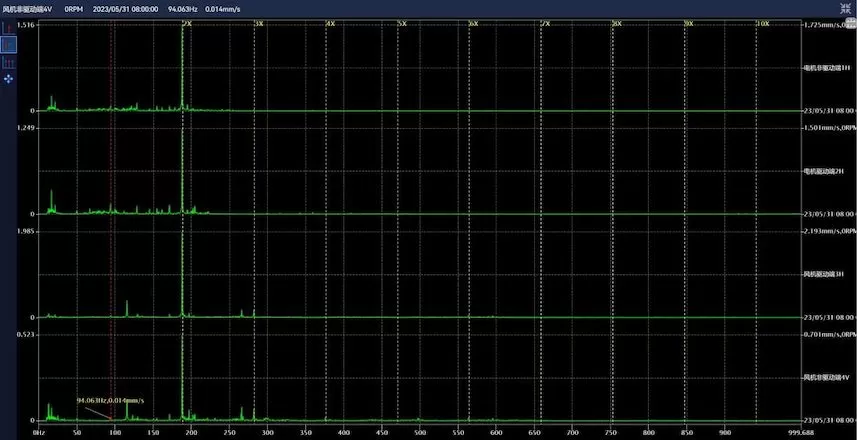This screenshot has width=857, height=440.
Task: Click the collapse arrows icon at top right
Action: (x=845, y=7)
